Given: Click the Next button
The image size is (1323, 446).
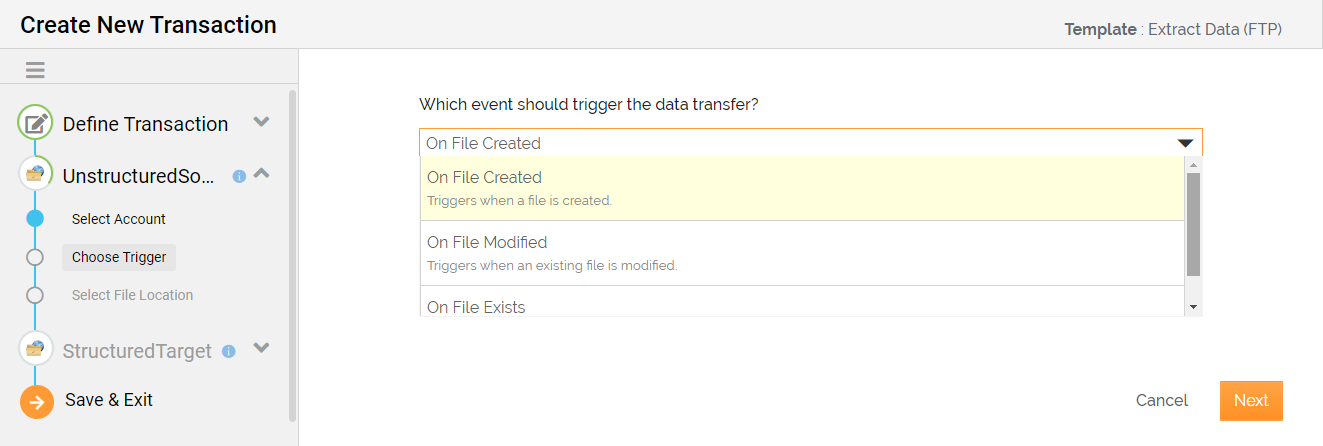Looking at the screenshot, I should [x=1251, y=400].
